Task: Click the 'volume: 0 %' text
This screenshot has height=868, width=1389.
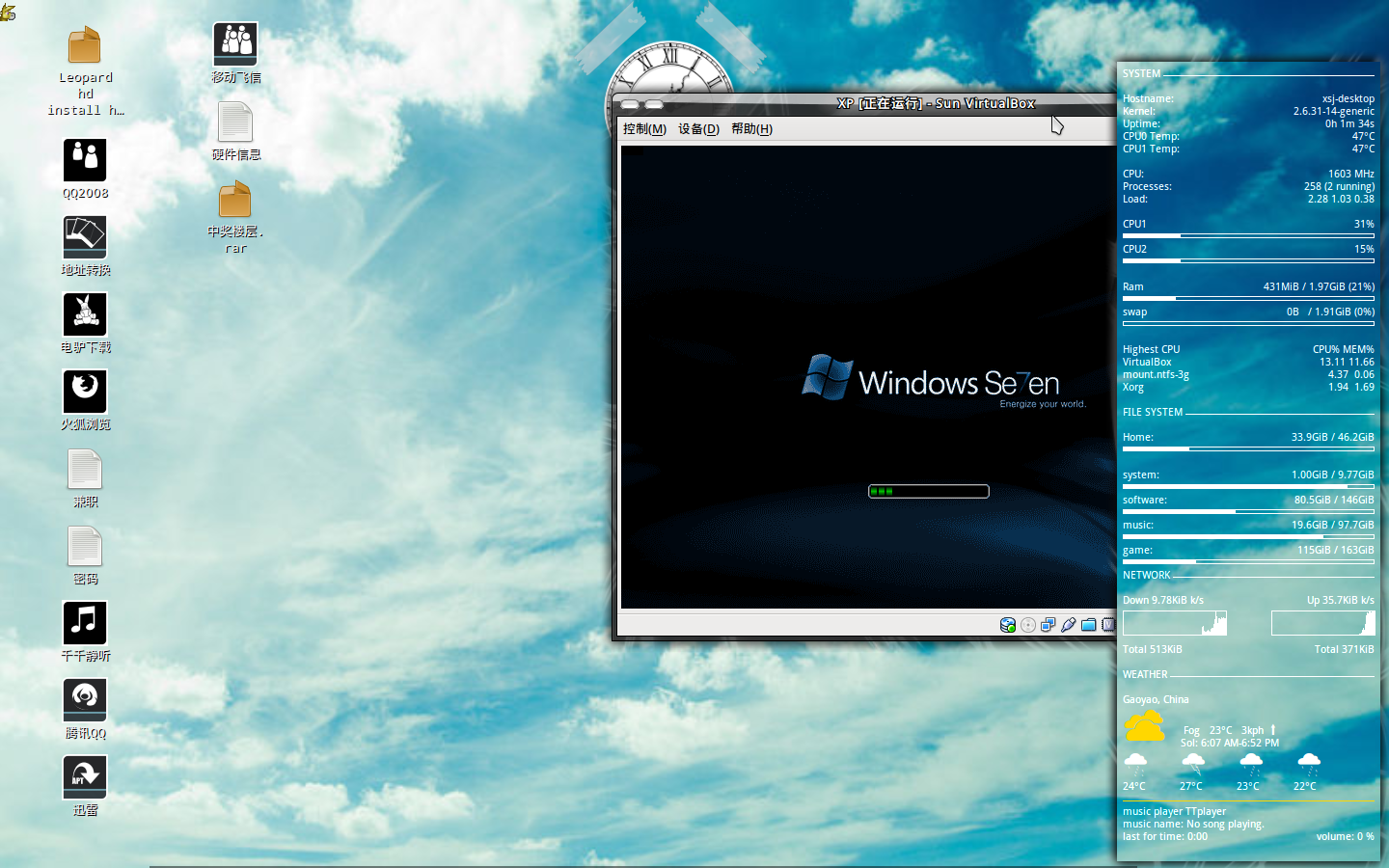Action: (x=1346, y=836)
